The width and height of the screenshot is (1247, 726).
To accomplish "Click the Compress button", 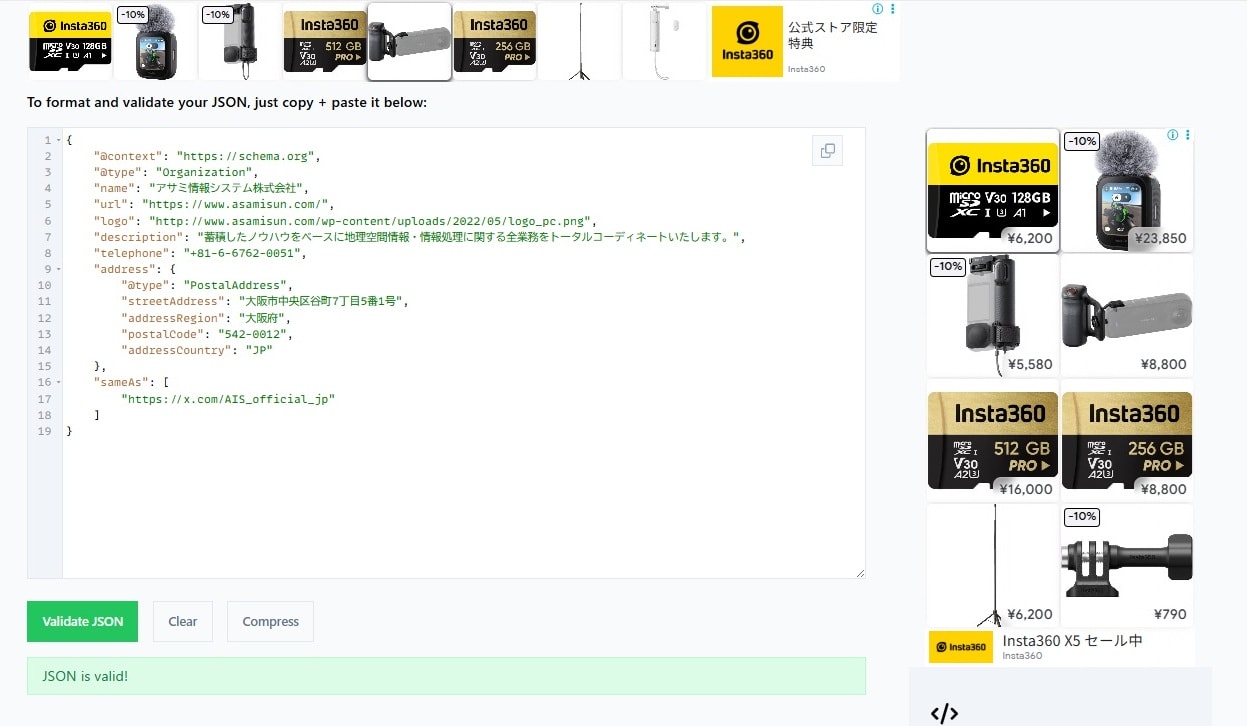I will pos(270,621).
